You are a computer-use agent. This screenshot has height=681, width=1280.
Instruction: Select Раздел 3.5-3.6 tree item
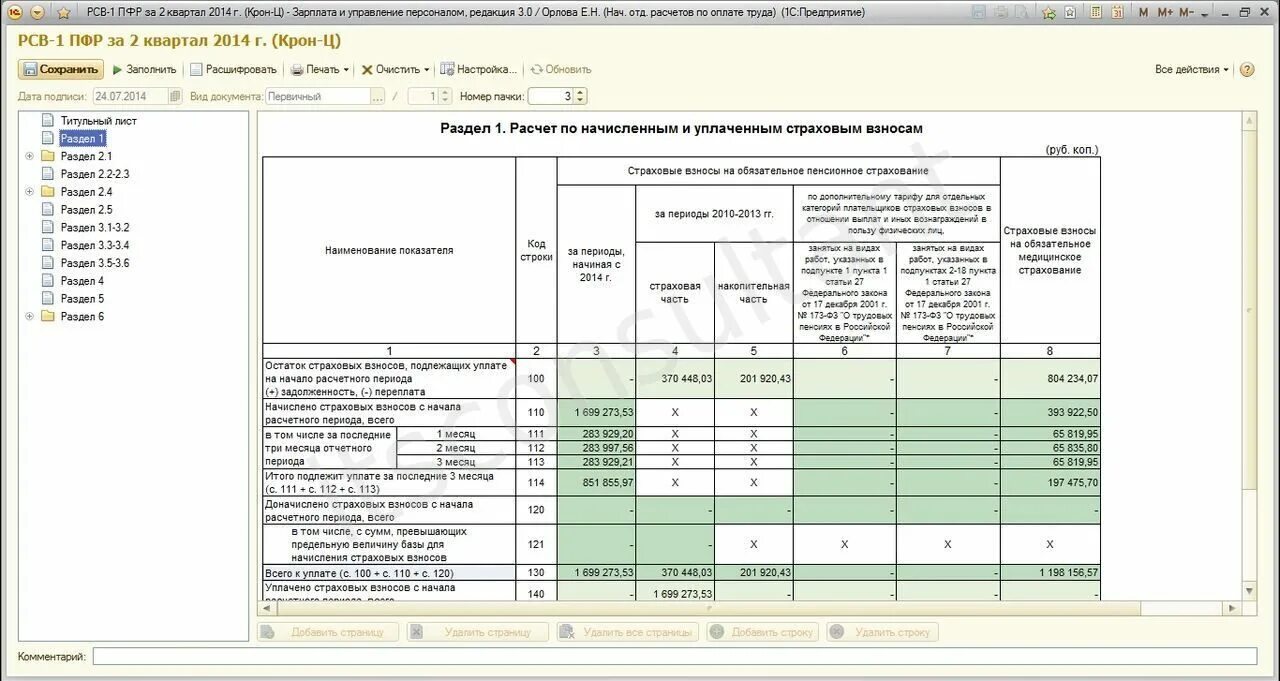pyautogui.click(x=95, y=263)
